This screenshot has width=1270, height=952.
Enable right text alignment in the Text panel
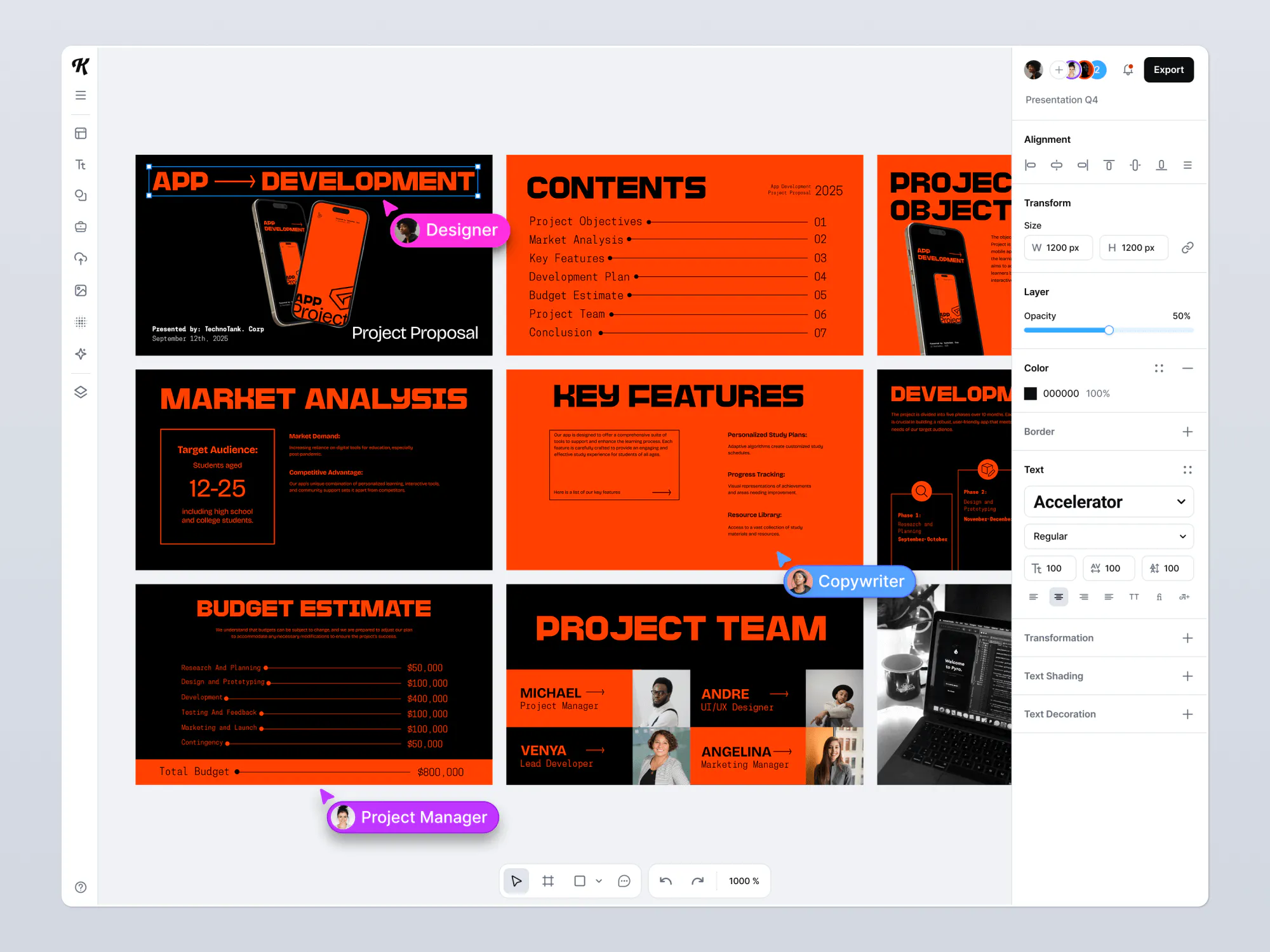click(x=1083, y=597)
